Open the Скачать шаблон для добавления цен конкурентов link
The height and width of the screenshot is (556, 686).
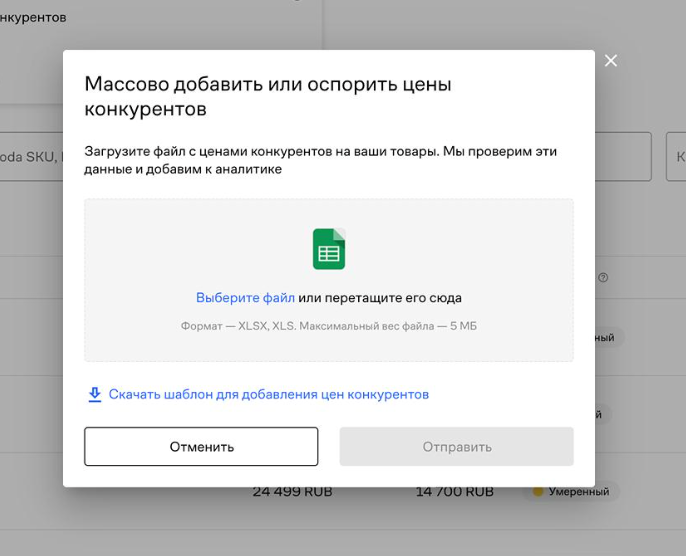(x=268, y=394)
